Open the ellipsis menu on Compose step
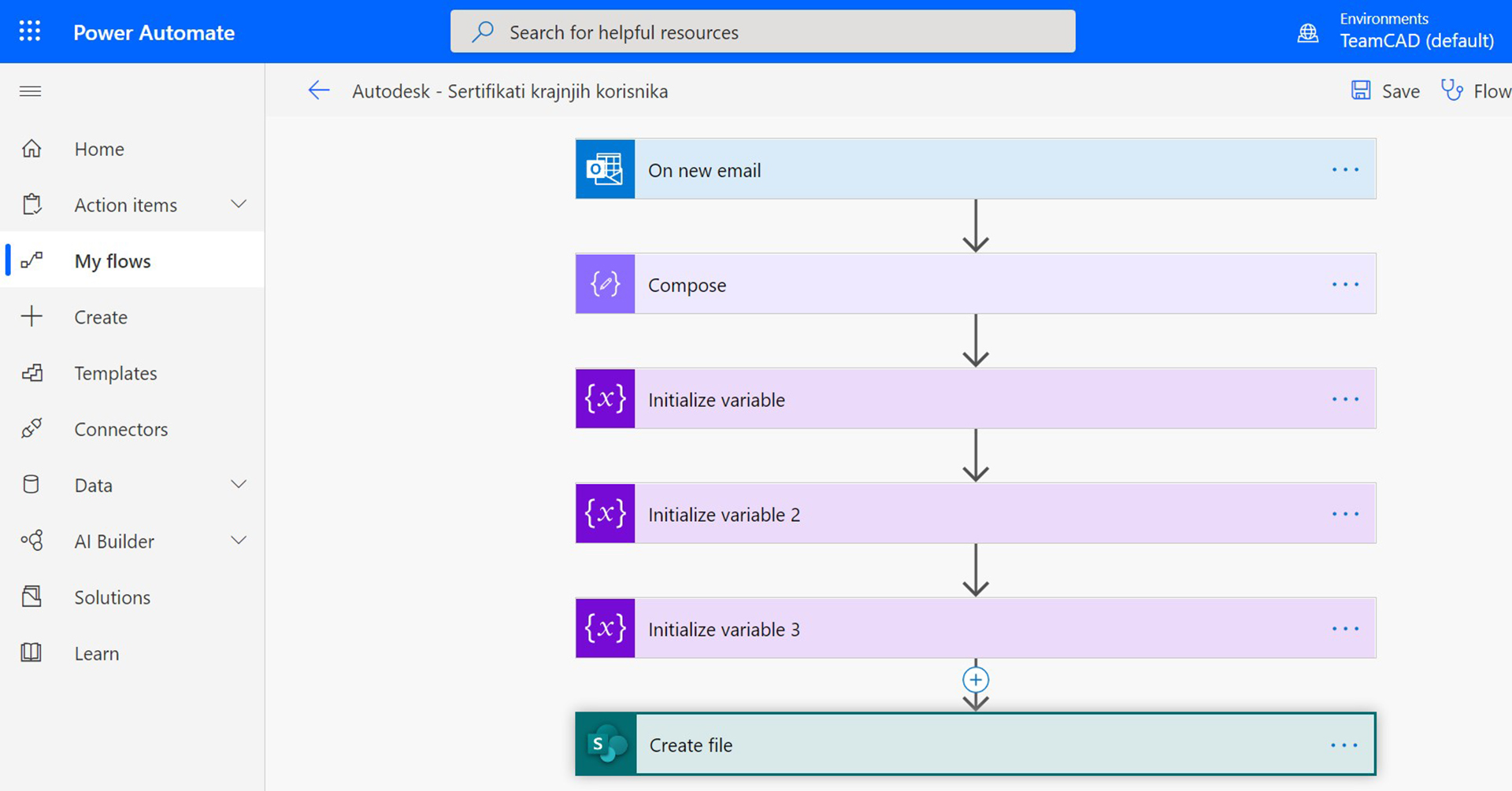This screenshot has width=1512, height=791. coord(1345,284)
